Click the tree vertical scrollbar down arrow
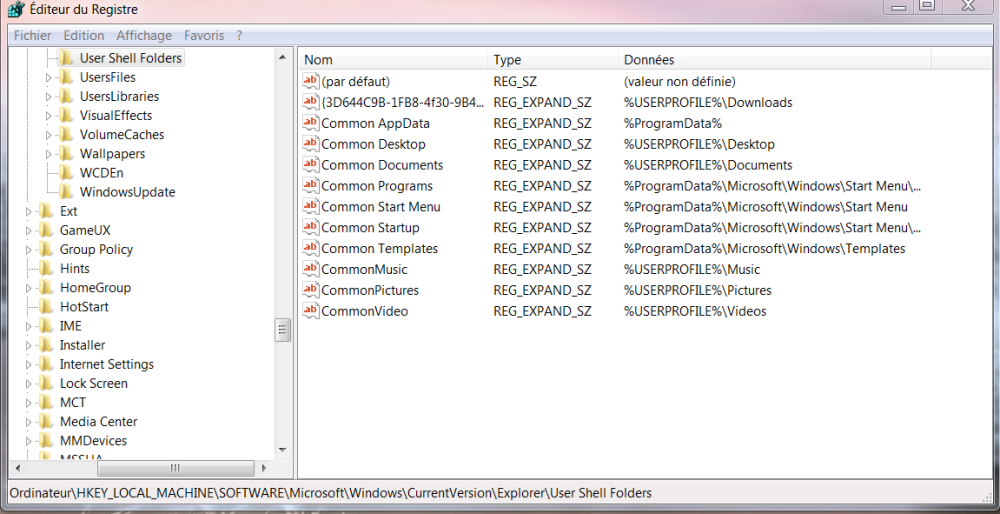The height and width of the screenshot is (514, 1000). [x=283, y=450]
